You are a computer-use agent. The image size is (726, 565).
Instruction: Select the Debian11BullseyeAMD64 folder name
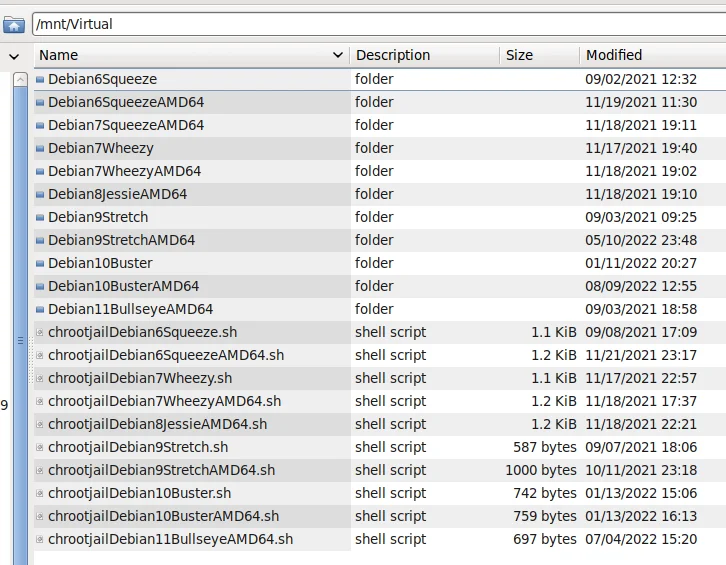pos(131,309)
